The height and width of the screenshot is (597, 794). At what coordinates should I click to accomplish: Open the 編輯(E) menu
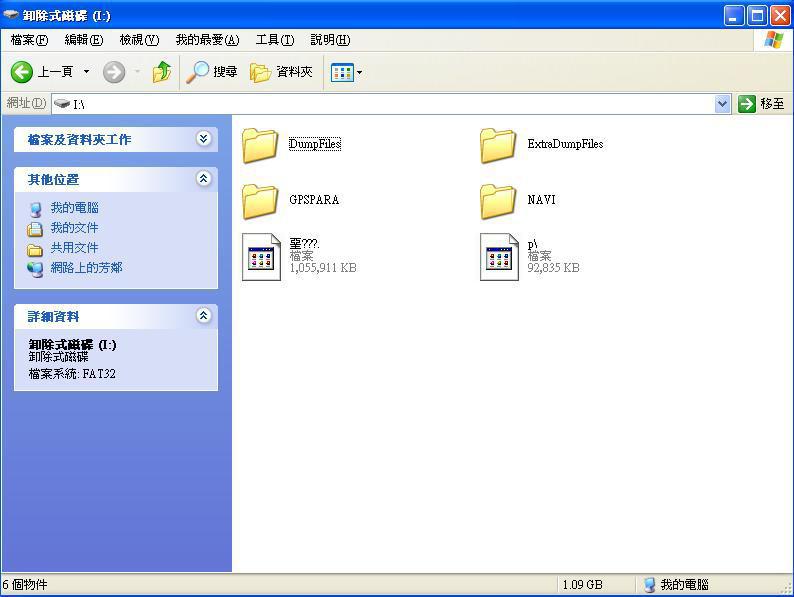[x=84, y=40]
